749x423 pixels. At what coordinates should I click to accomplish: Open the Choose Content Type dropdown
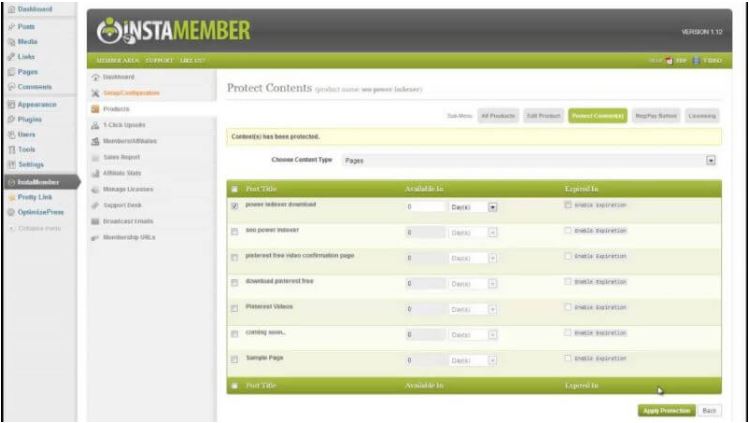pyautogui.click(x=529, y=161)
